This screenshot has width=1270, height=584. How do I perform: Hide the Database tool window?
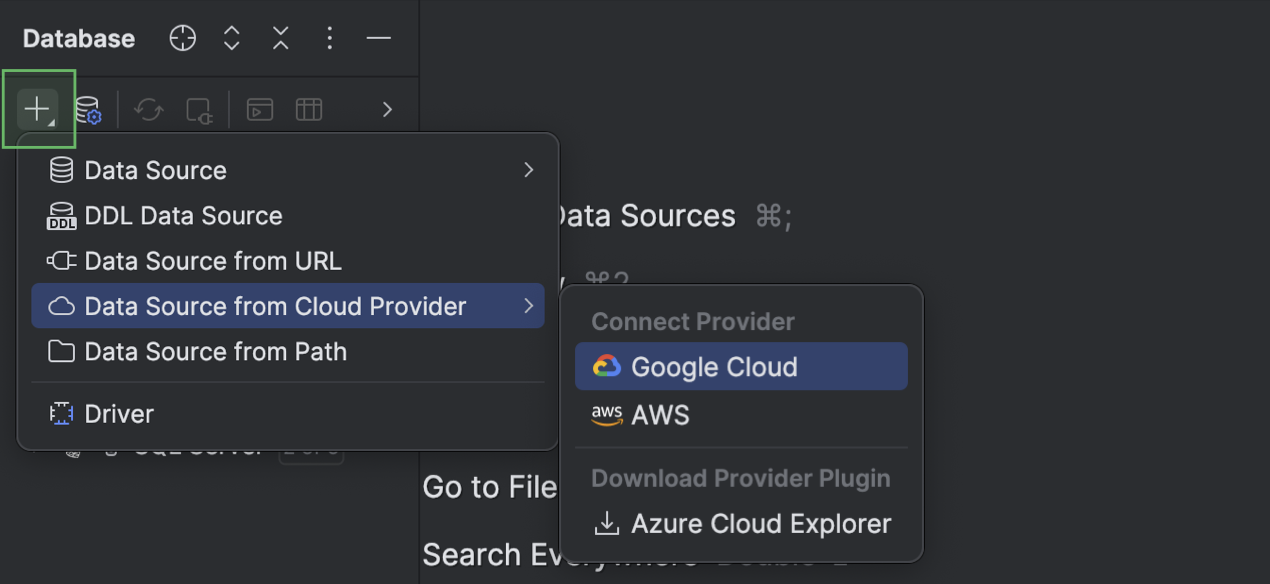point(379,39)
